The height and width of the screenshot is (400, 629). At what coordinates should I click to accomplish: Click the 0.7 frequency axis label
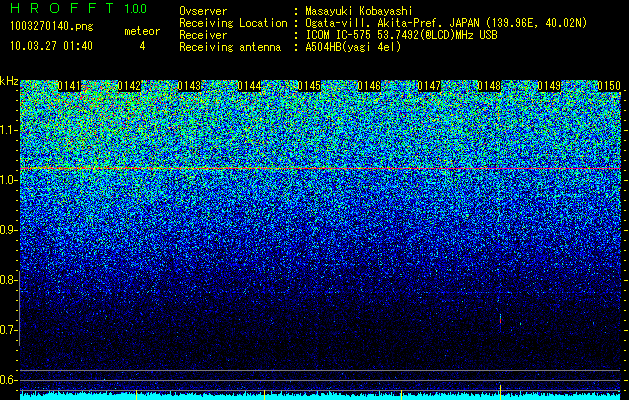tap(8, 330)
